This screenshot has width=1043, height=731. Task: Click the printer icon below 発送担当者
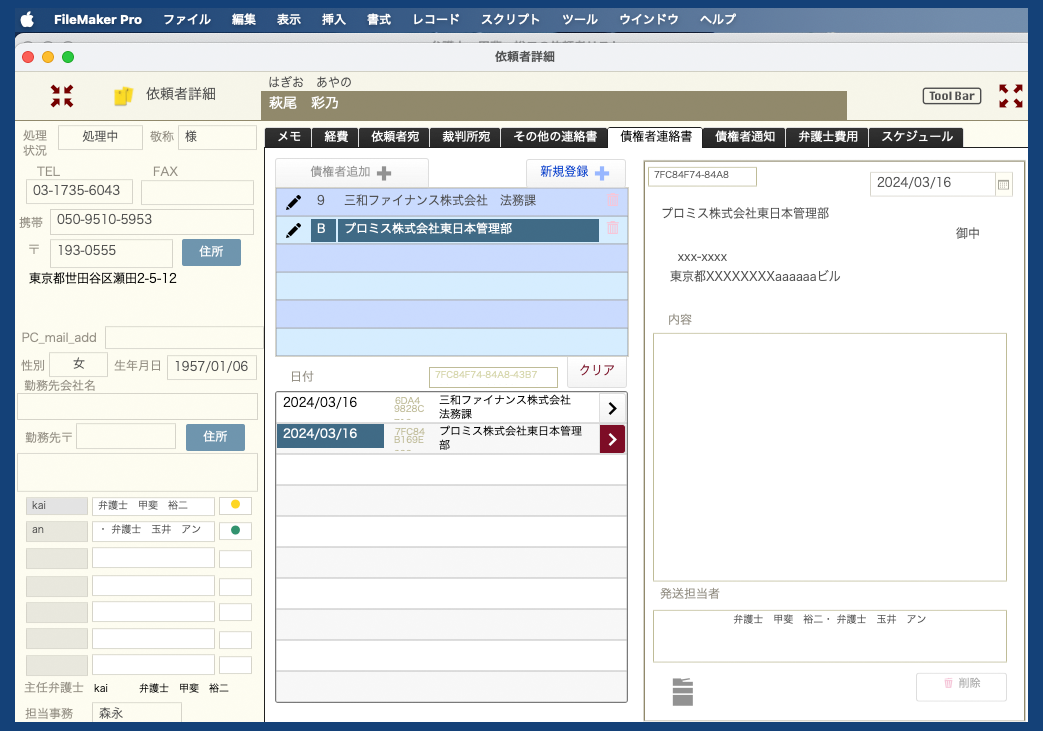[683, 691]
